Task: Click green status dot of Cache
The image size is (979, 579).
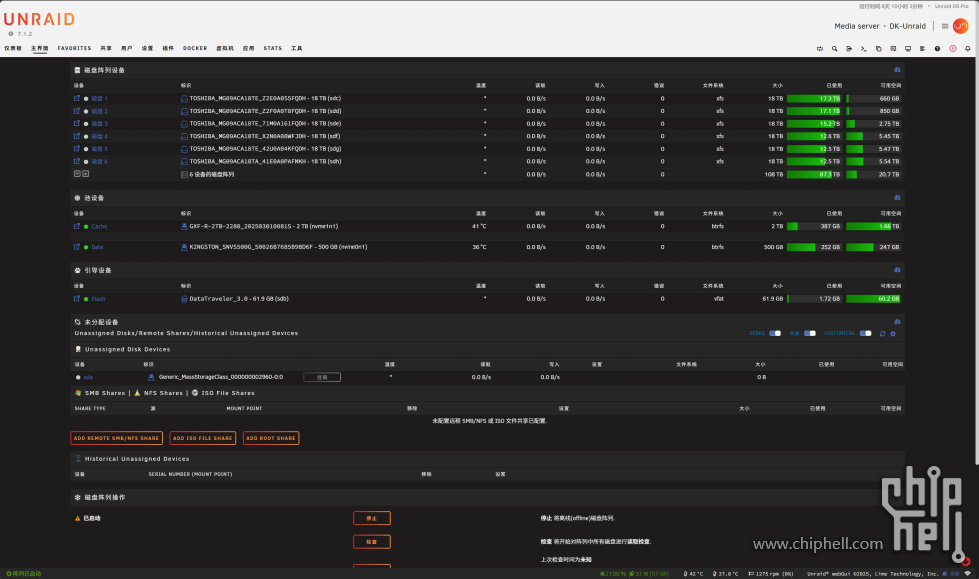Action: (86, 227)
